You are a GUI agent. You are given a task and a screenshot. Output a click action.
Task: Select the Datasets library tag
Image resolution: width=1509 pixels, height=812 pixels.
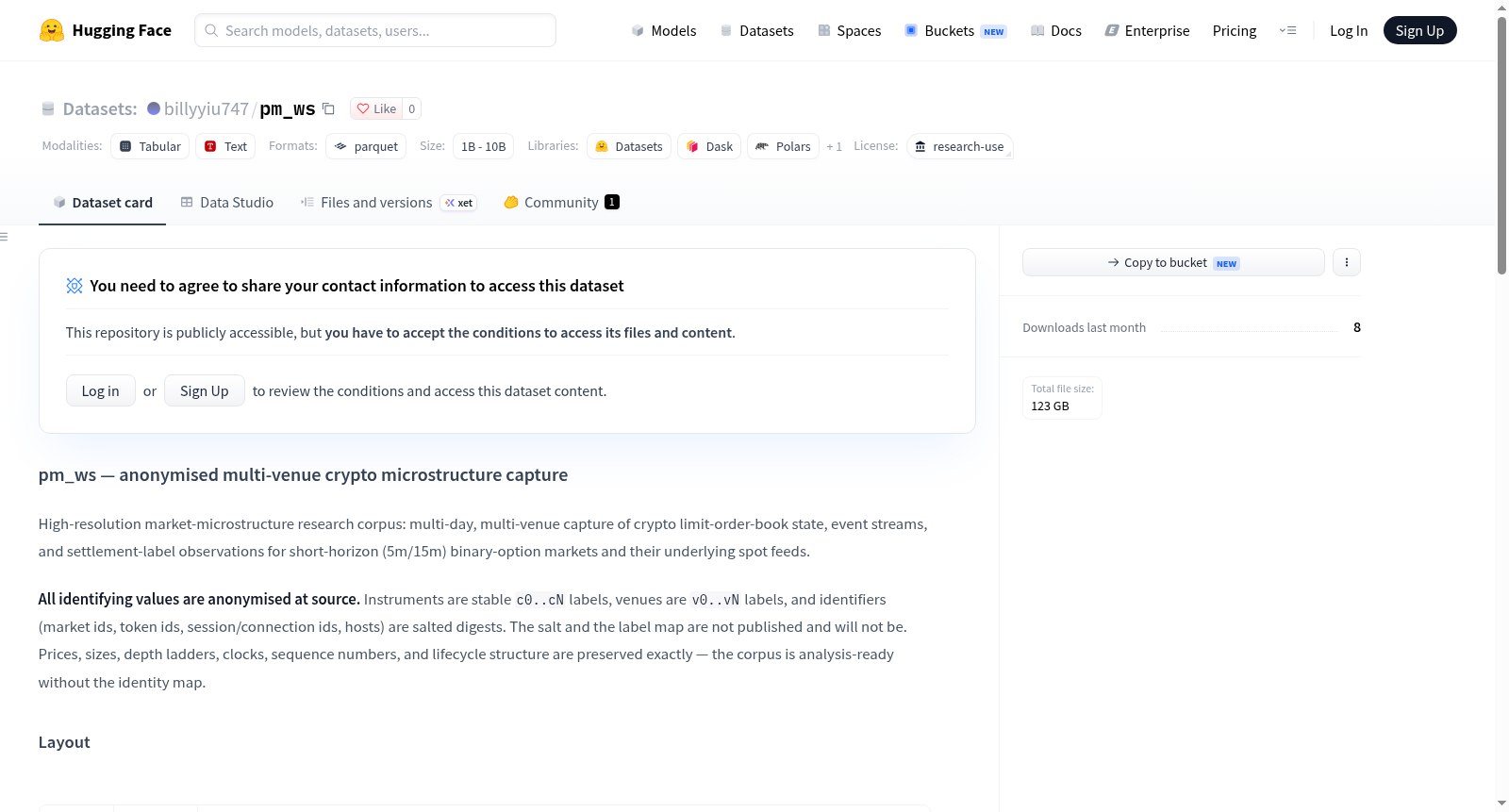629,146
